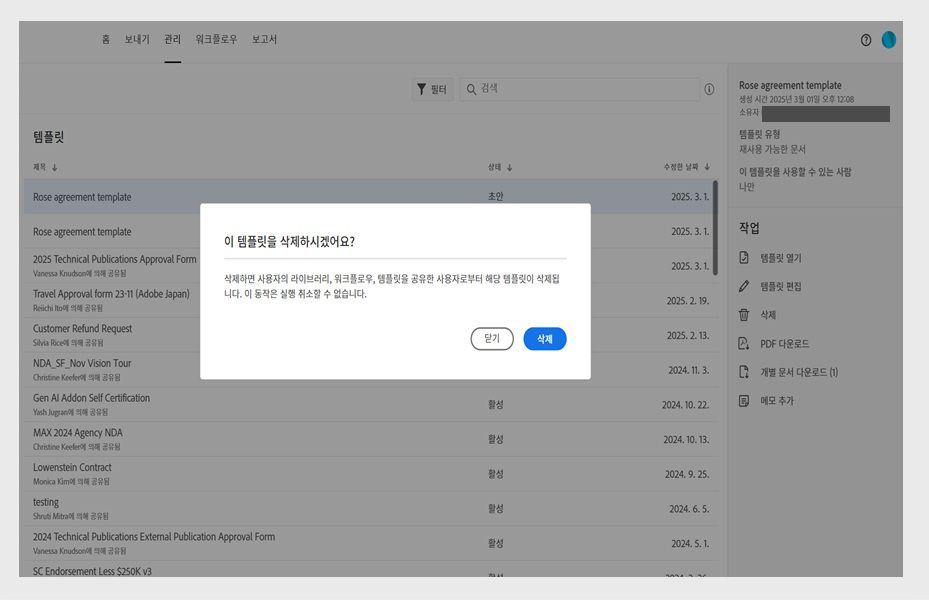Open the profile avatar in the top-right corner

[889, 40]
